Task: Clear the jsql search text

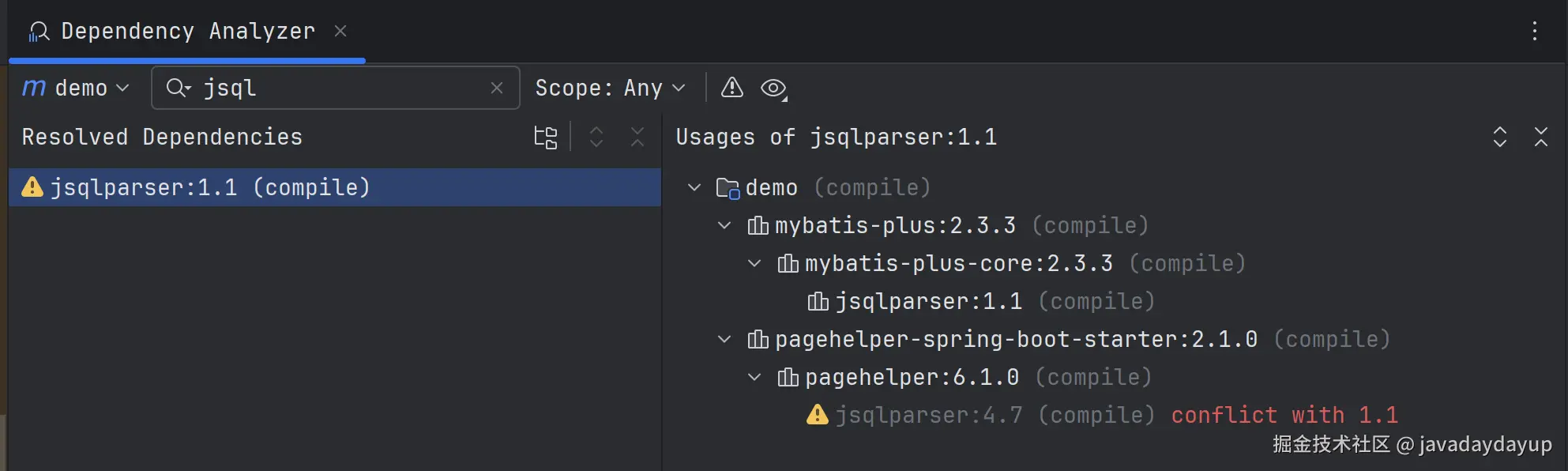Action: 497,89
